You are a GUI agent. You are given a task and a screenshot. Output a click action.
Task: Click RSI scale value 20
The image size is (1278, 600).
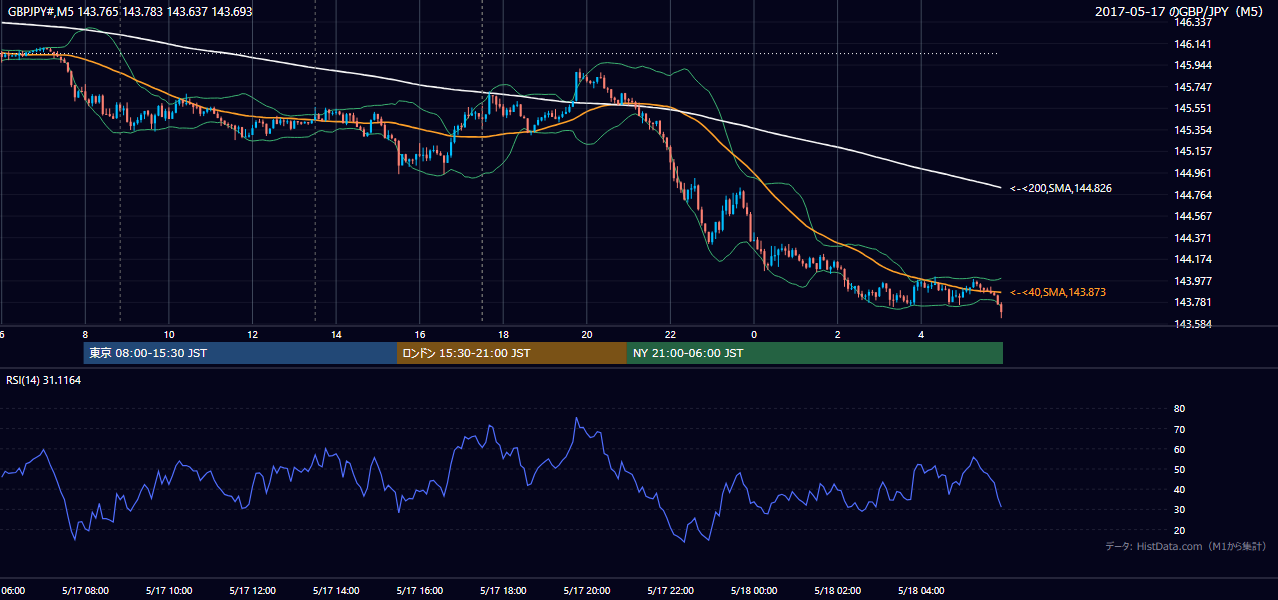point(1179,530)
